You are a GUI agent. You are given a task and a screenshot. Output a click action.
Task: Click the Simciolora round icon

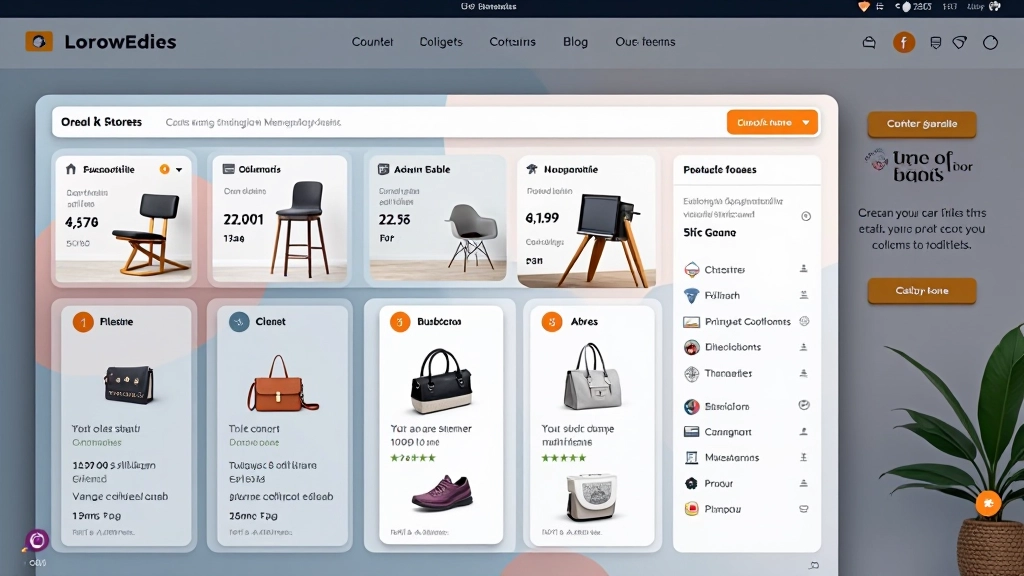[692, 406]
